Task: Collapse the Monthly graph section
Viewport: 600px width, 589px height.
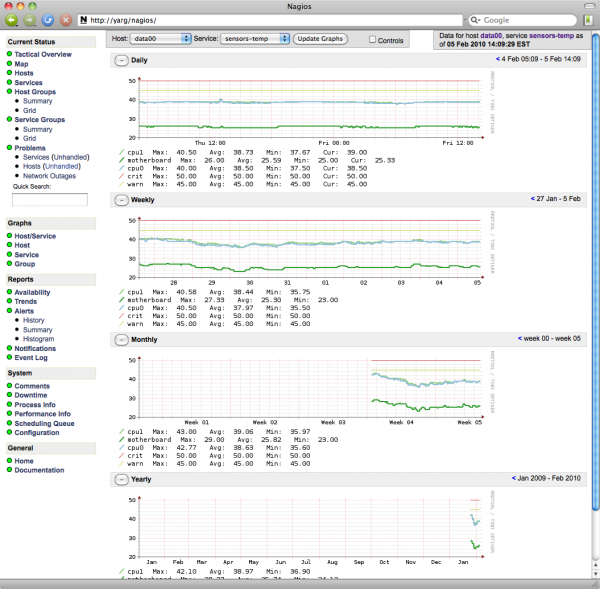Action: point(122,340)
